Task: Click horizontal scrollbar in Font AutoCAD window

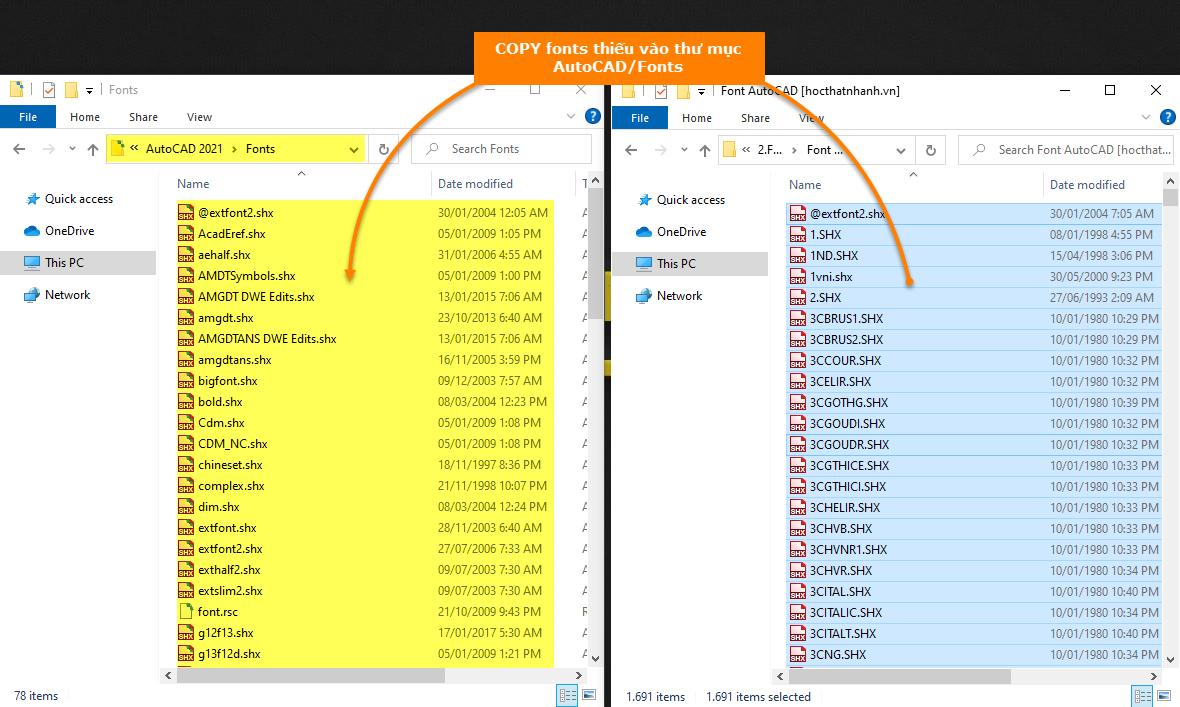Action: point(899,676)
